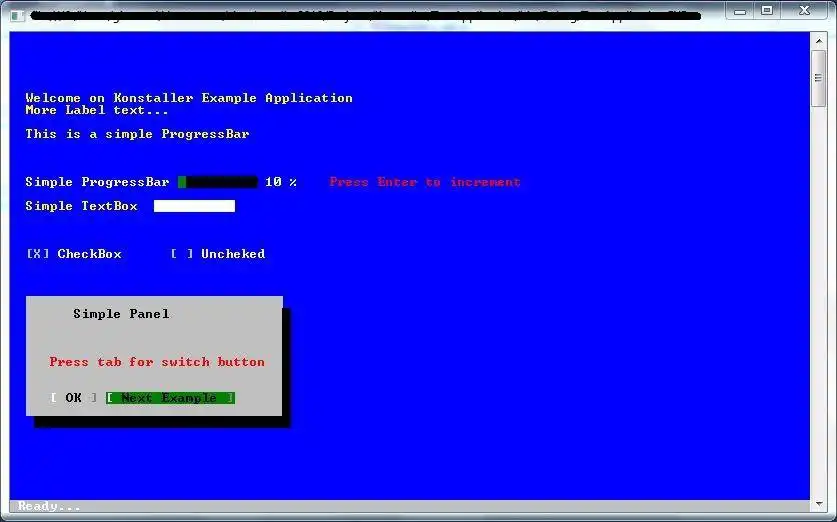Click the vertical scrollbar thumb

click(818, 78)
